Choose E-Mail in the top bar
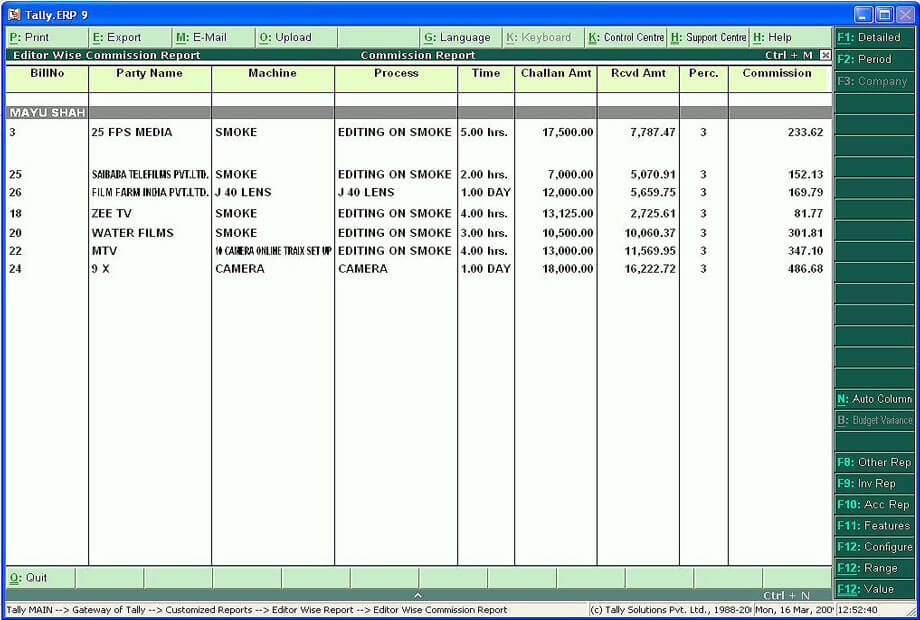 point(214,38)
